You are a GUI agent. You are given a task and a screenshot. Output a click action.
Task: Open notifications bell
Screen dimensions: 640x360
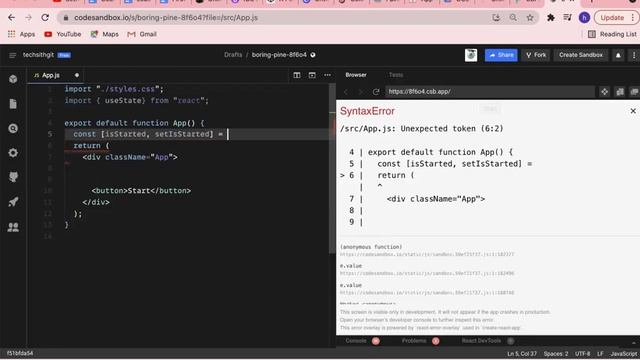(x=618, y=55)
